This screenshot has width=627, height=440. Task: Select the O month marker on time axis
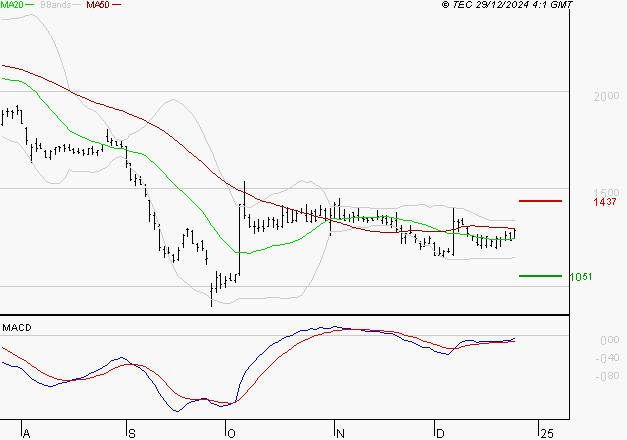click(231, 434)
